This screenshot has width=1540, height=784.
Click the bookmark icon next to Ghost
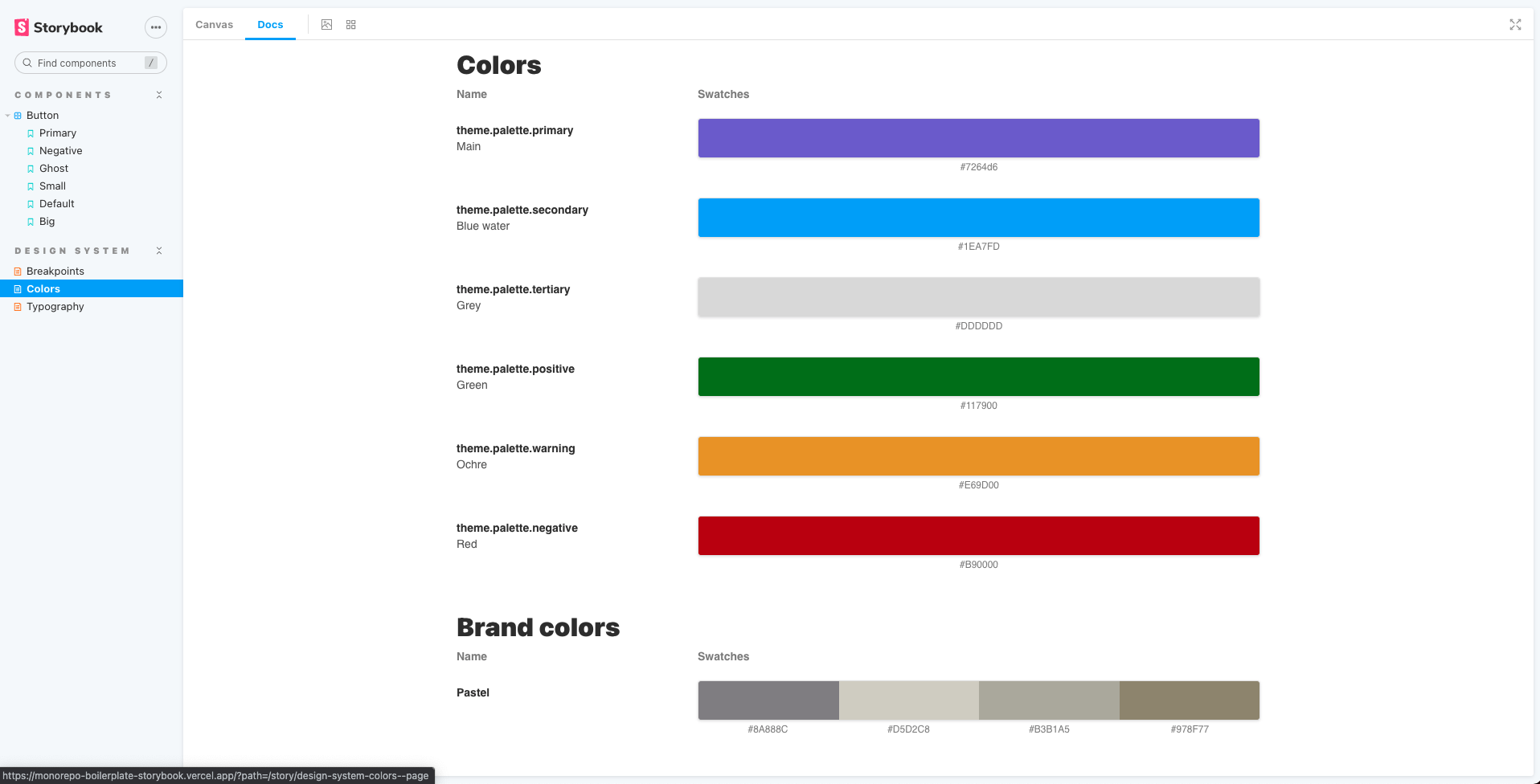click(31, 169)
